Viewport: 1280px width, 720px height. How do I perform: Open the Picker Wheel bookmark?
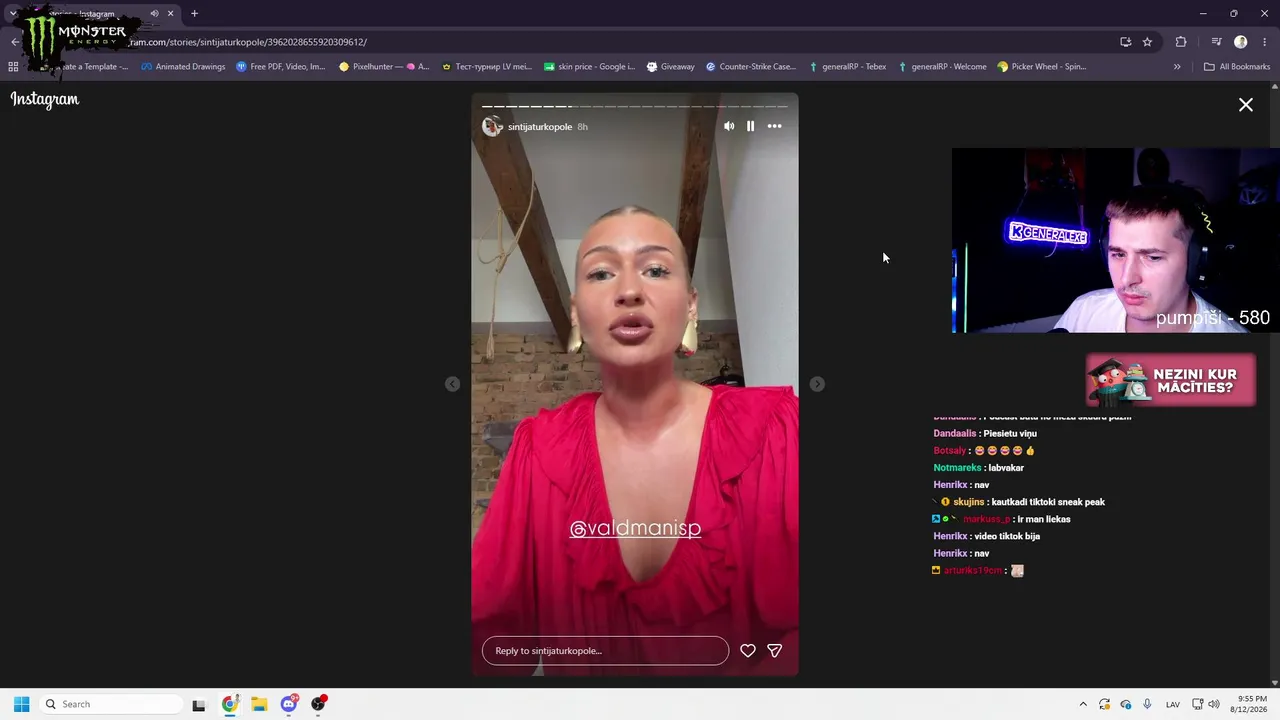[1042, 67]
